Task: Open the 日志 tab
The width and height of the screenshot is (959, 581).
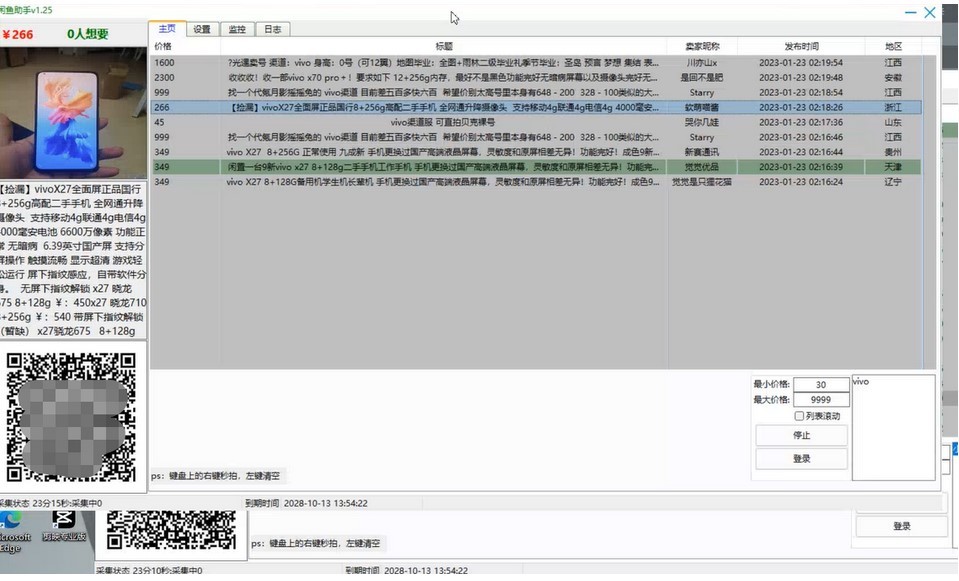Action: click(273, 29)
